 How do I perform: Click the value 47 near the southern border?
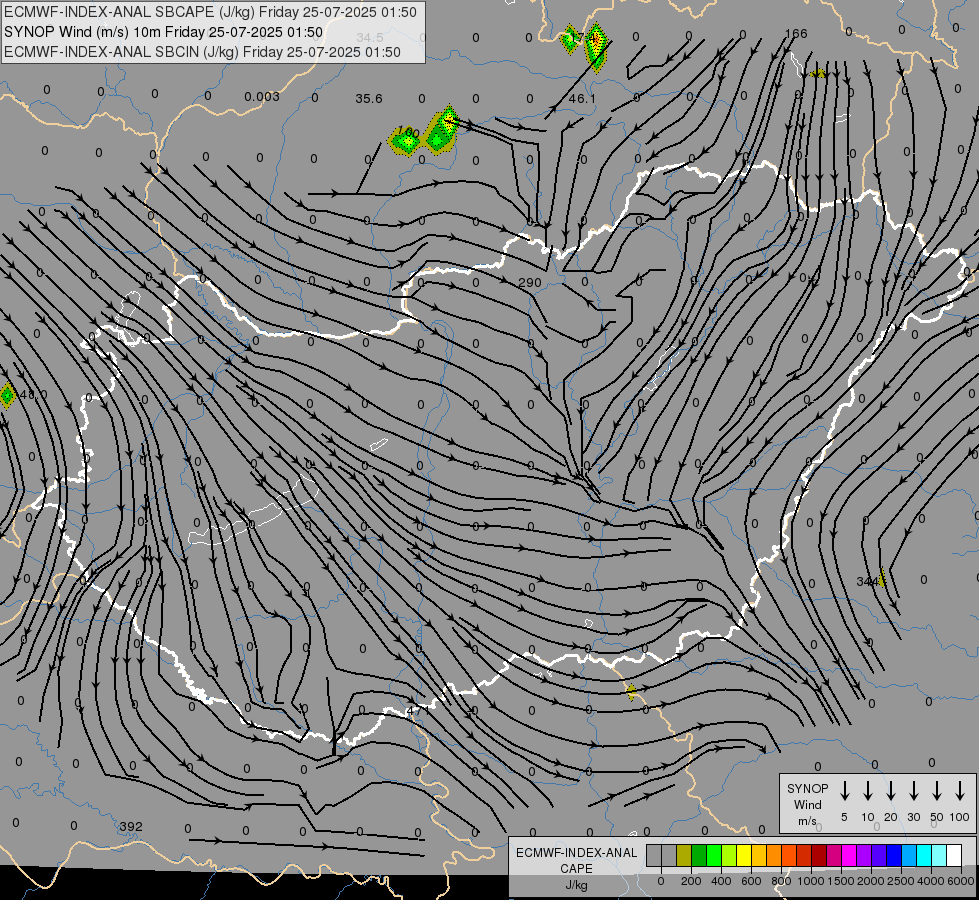click(x=417, y=711)
